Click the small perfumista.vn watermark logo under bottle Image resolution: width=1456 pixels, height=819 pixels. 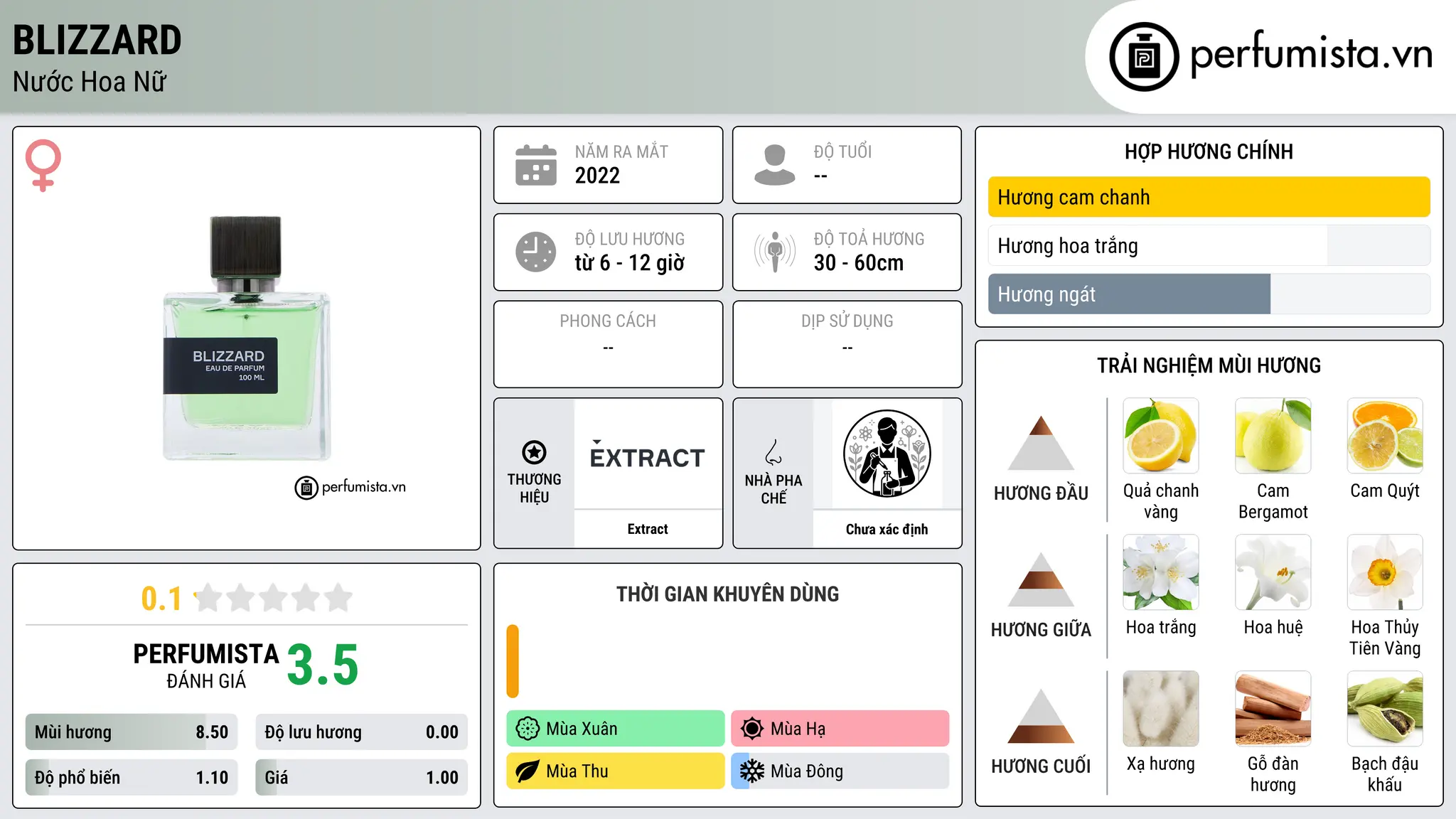[x=350, y=488]
